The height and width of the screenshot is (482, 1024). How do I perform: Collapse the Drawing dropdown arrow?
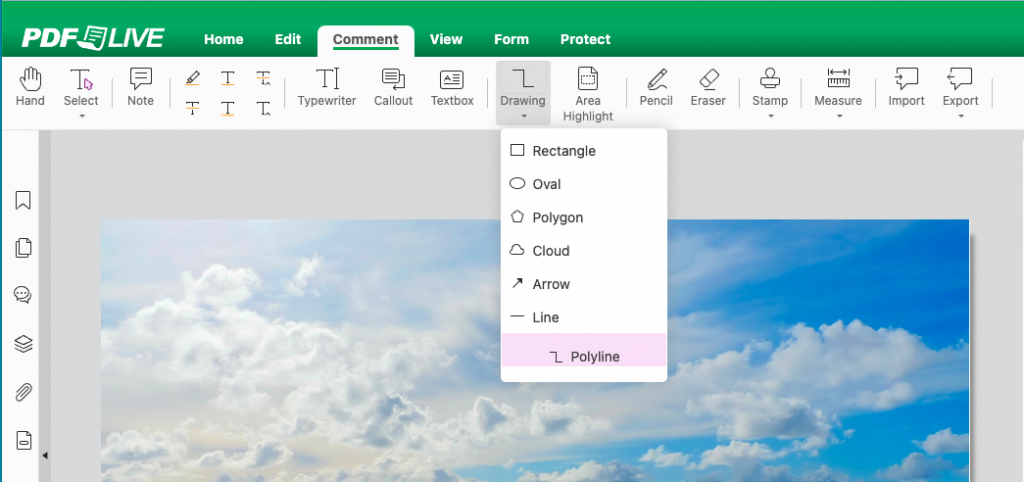tap(523, 116)
